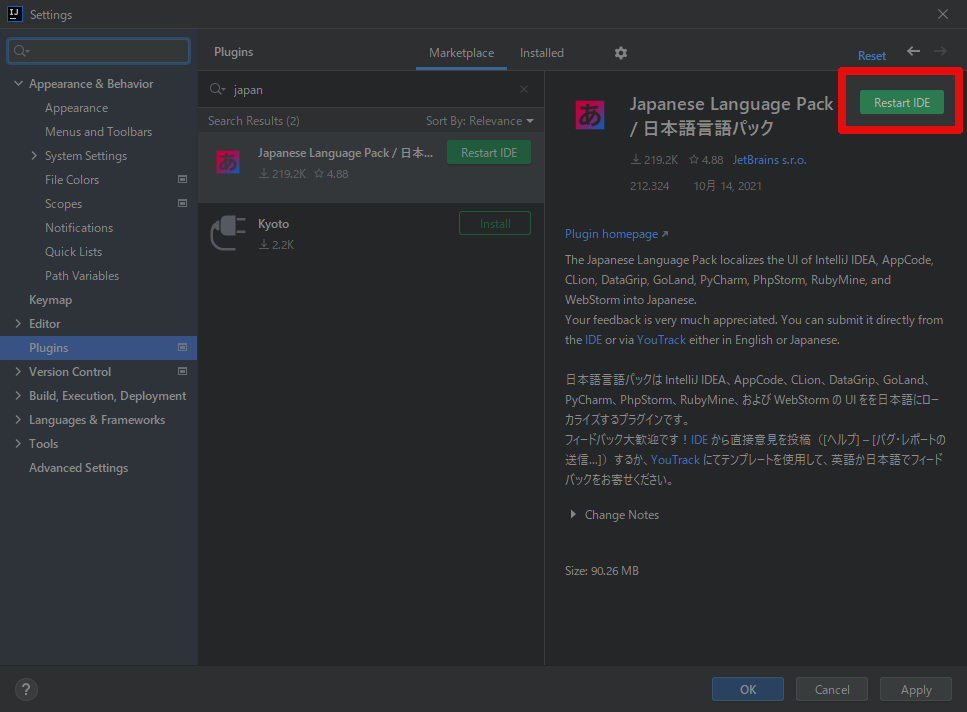Expand the Editor section
This screenshot has width=967, height=712.
click(18, 324)
